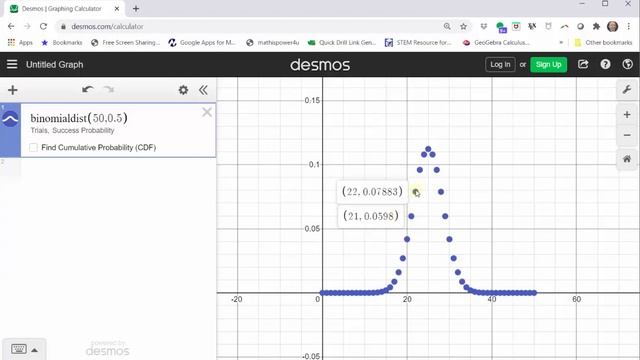Enable Find Cumulative Probability (CDF) checkbox

(x=33, y=147)
